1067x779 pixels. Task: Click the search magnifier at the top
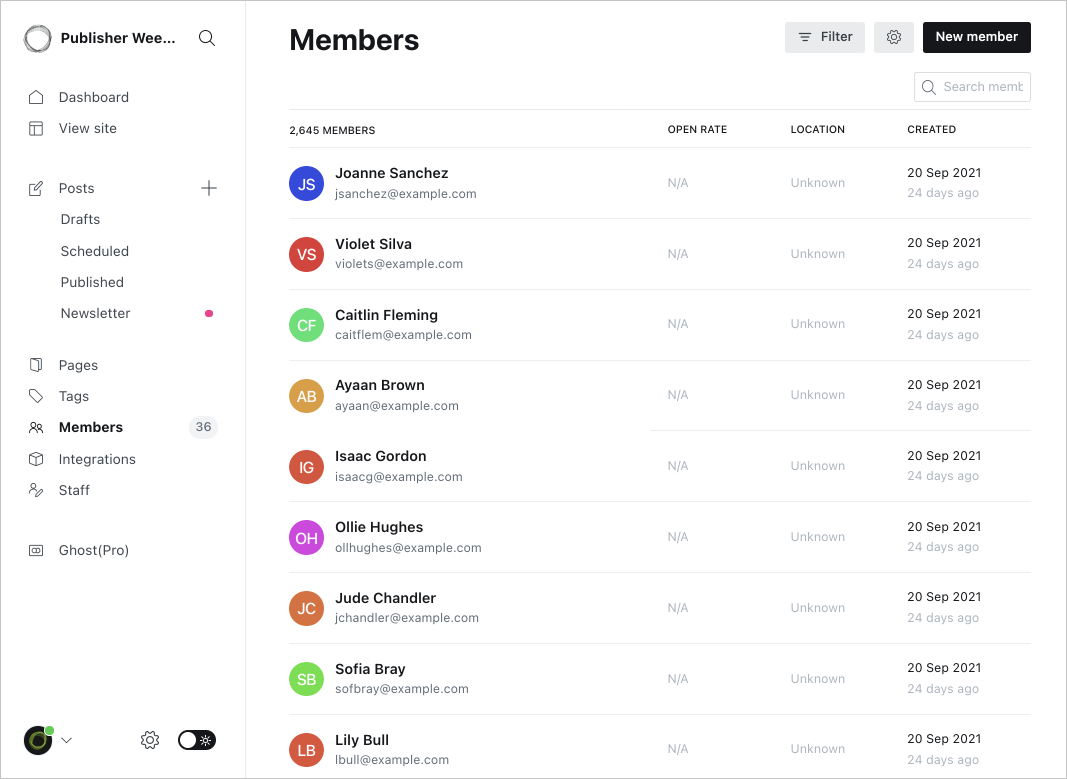[x=206, y=38]
